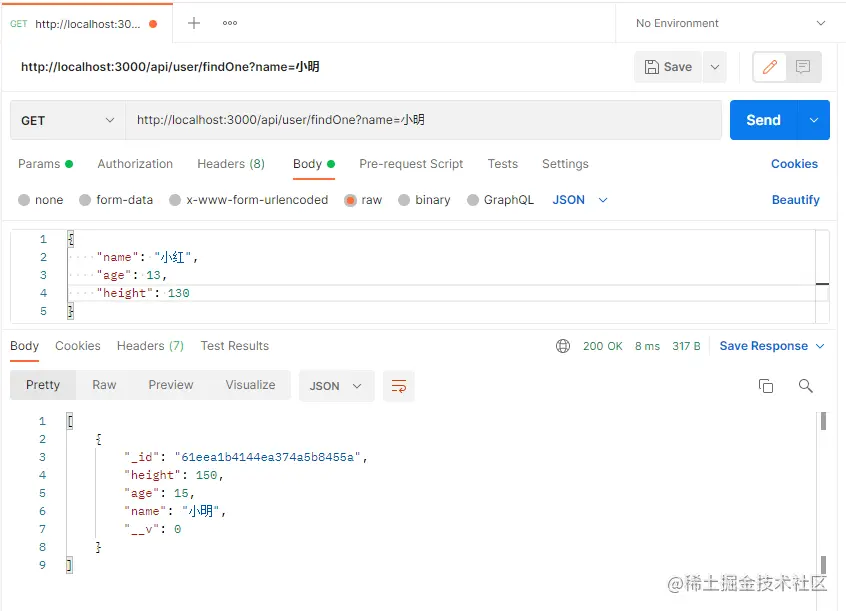The height and width of the screenshot is (611, 846).
Task: Click the 200 OK status text
Action: [x=603, y=346]
